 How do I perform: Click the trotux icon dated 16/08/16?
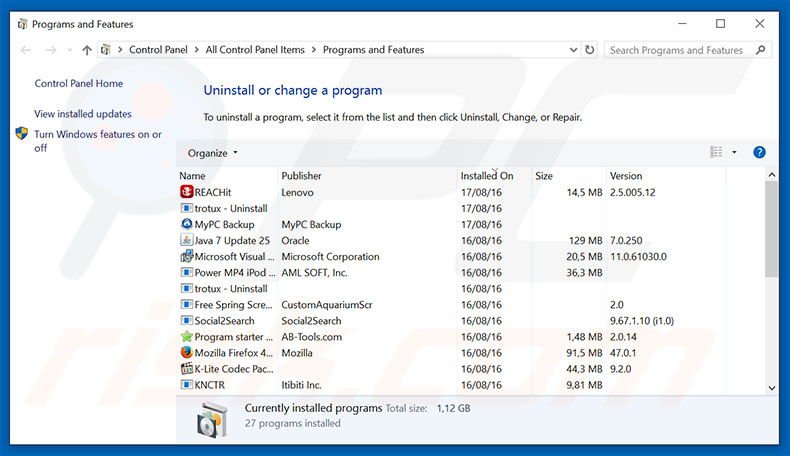coord(186,289)
